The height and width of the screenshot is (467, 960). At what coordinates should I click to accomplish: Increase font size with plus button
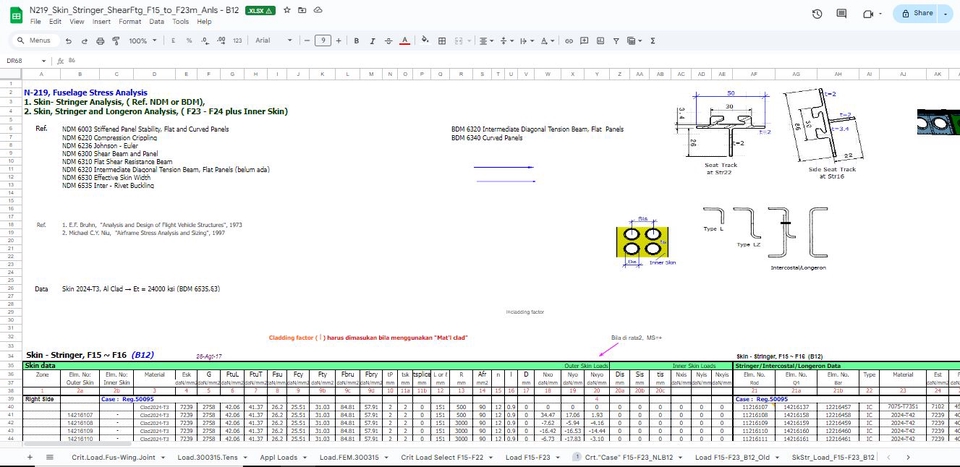pos(339,41)
